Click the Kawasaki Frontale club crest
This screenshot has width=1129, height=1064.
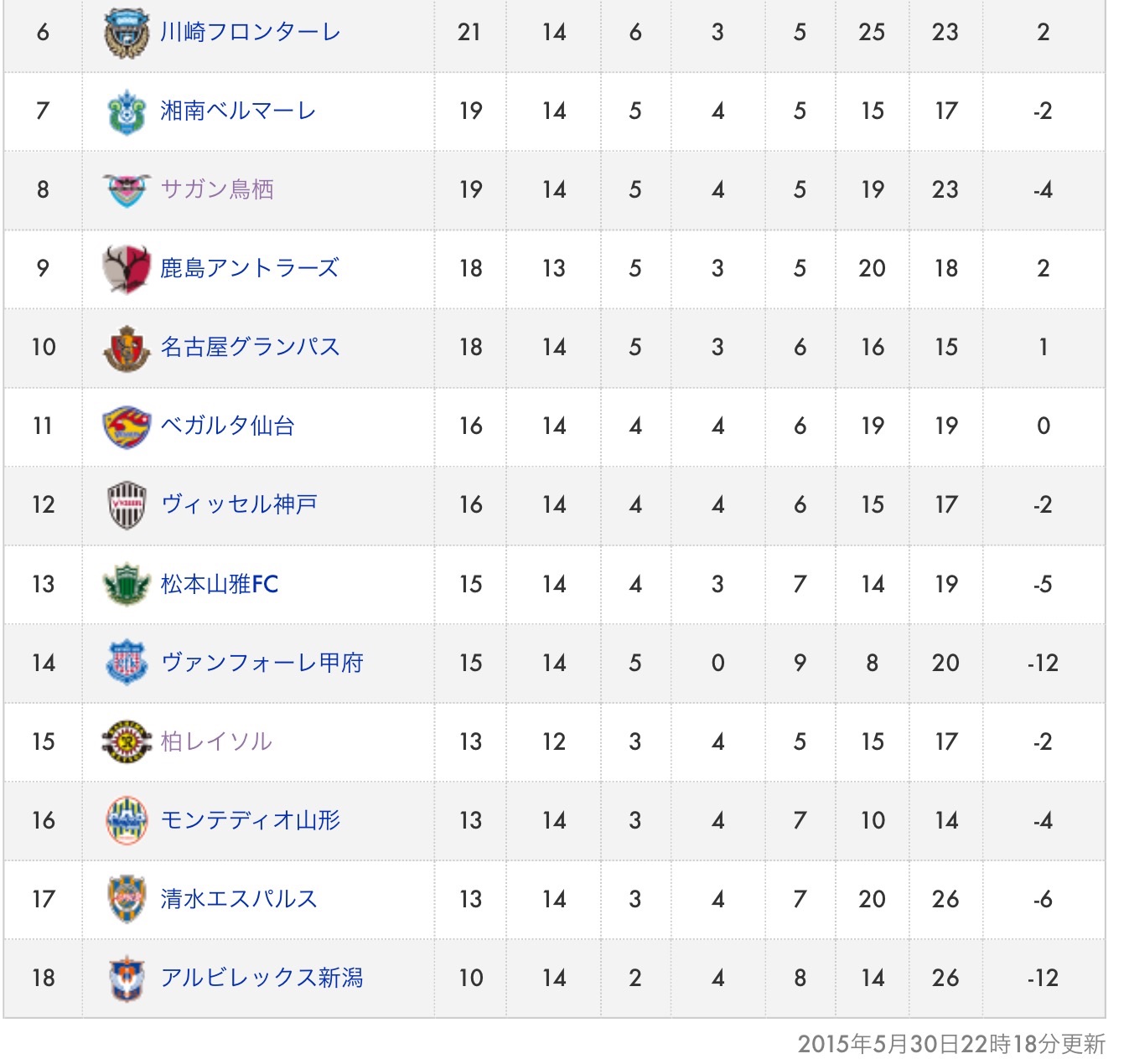pyautogui.click(x=127, y=33)
